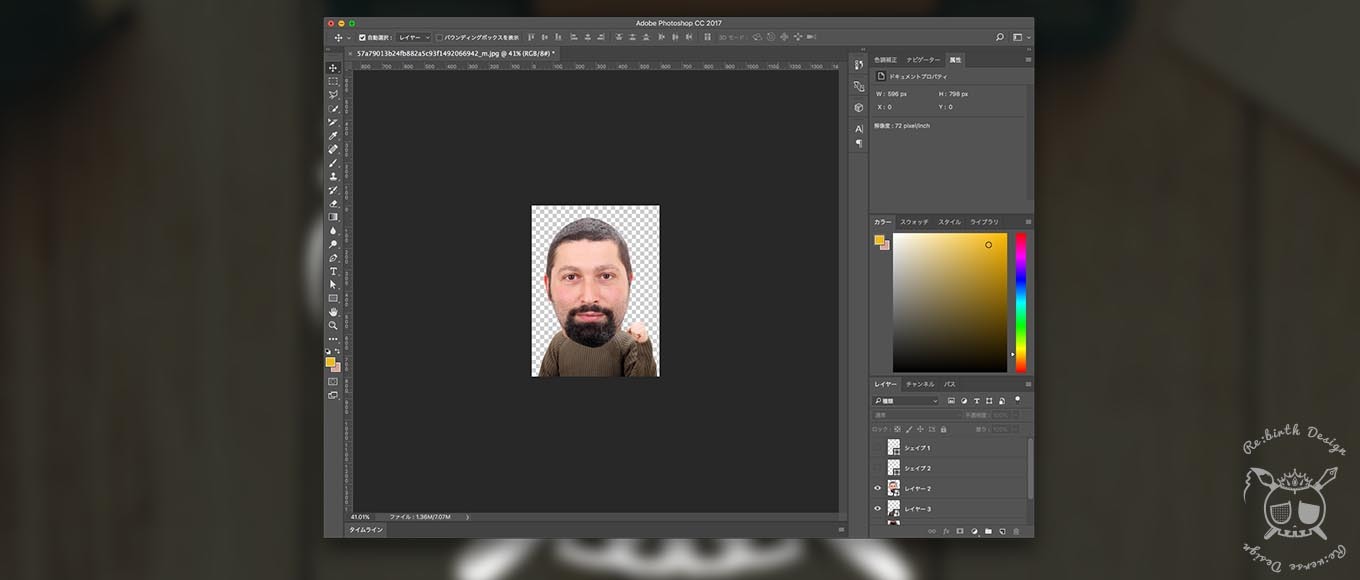Select the Hand tool

tap(333, 312)
